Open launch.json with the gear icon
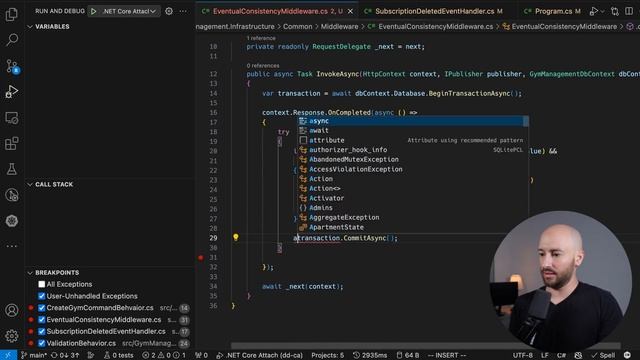Viewport: 640px width, 360px height. tap(169, 11)
